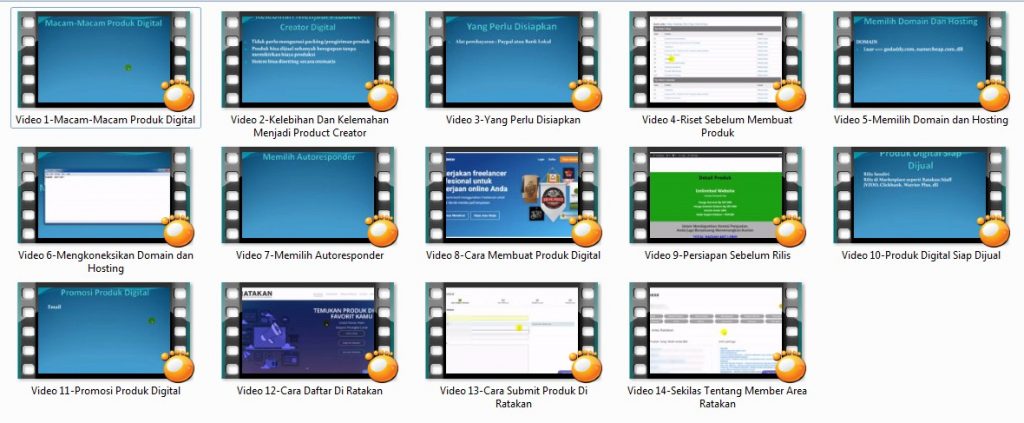1024x423 pixels.
Task: Click the 'Video 10-Produk Digital Siap Dijual' label
Action: (921, 255)
